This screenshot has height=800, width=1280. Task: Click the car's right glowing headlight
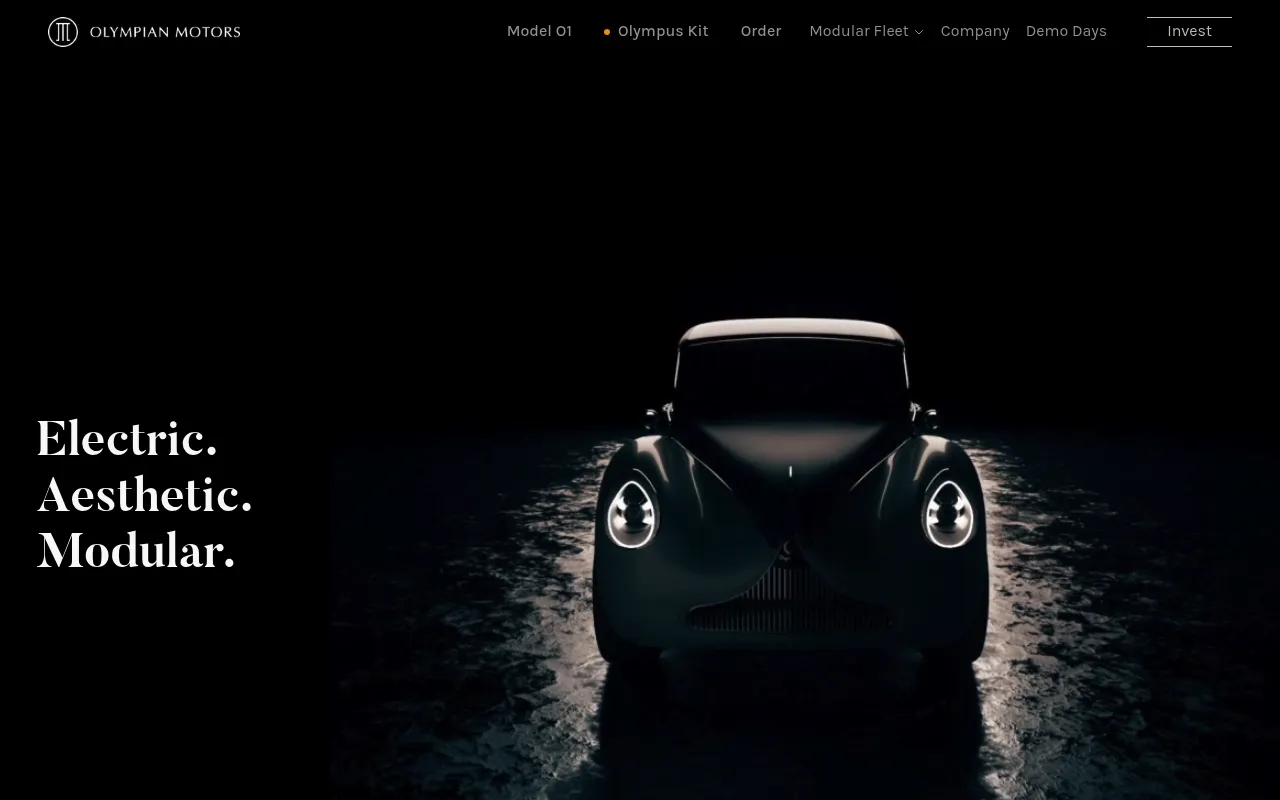coord(949,514)
